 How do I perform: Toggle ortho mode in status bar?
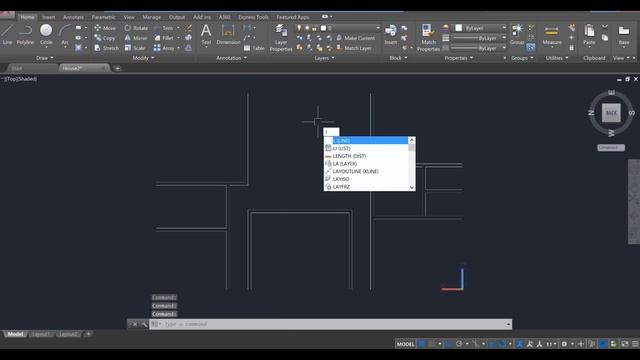pos(449,344)
